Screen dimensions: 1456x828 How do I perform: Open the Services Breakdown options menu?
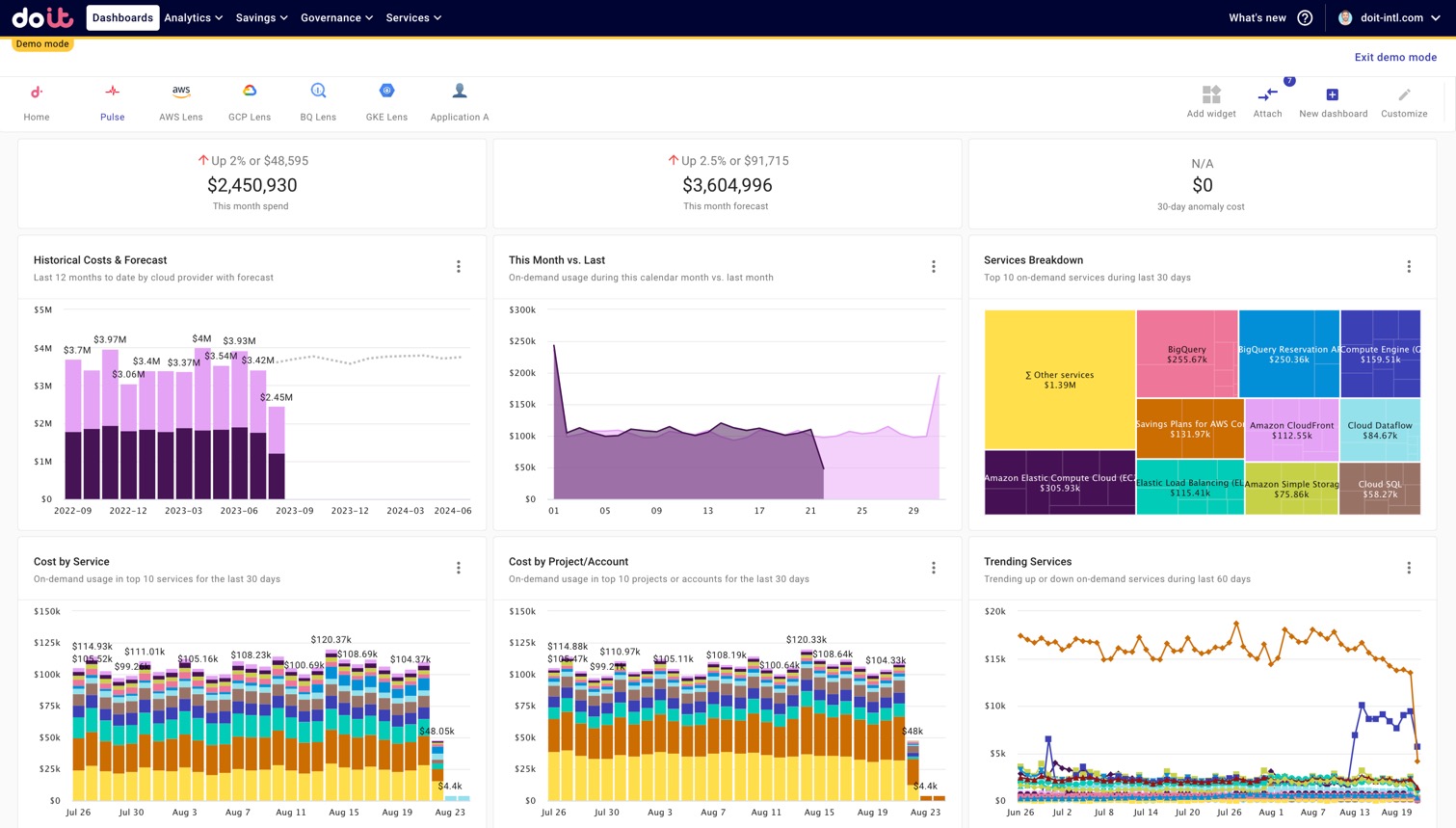click(x=1409, y=266)
